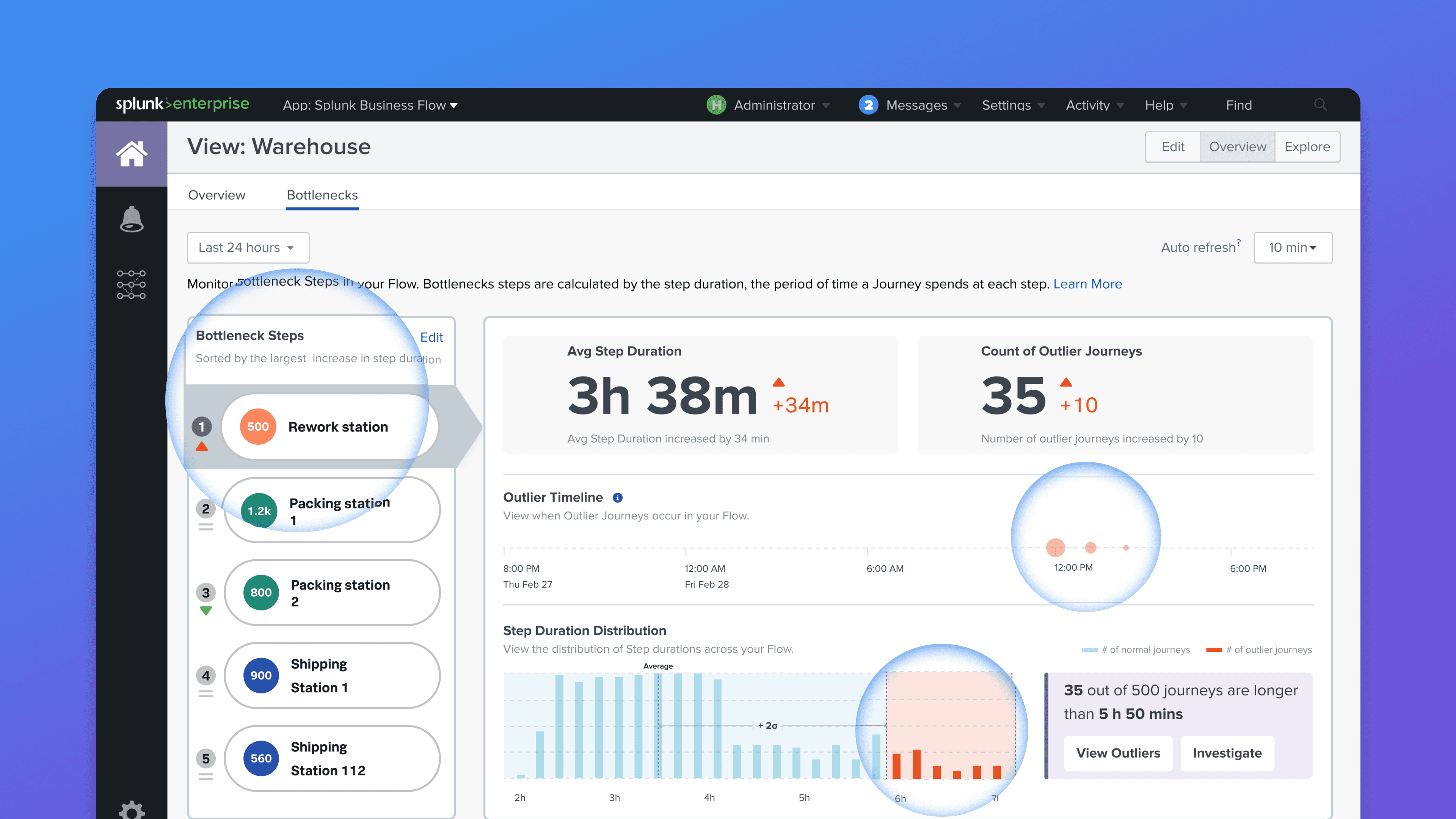Click the Outlier Timeline info icon

tap(618, 497)
